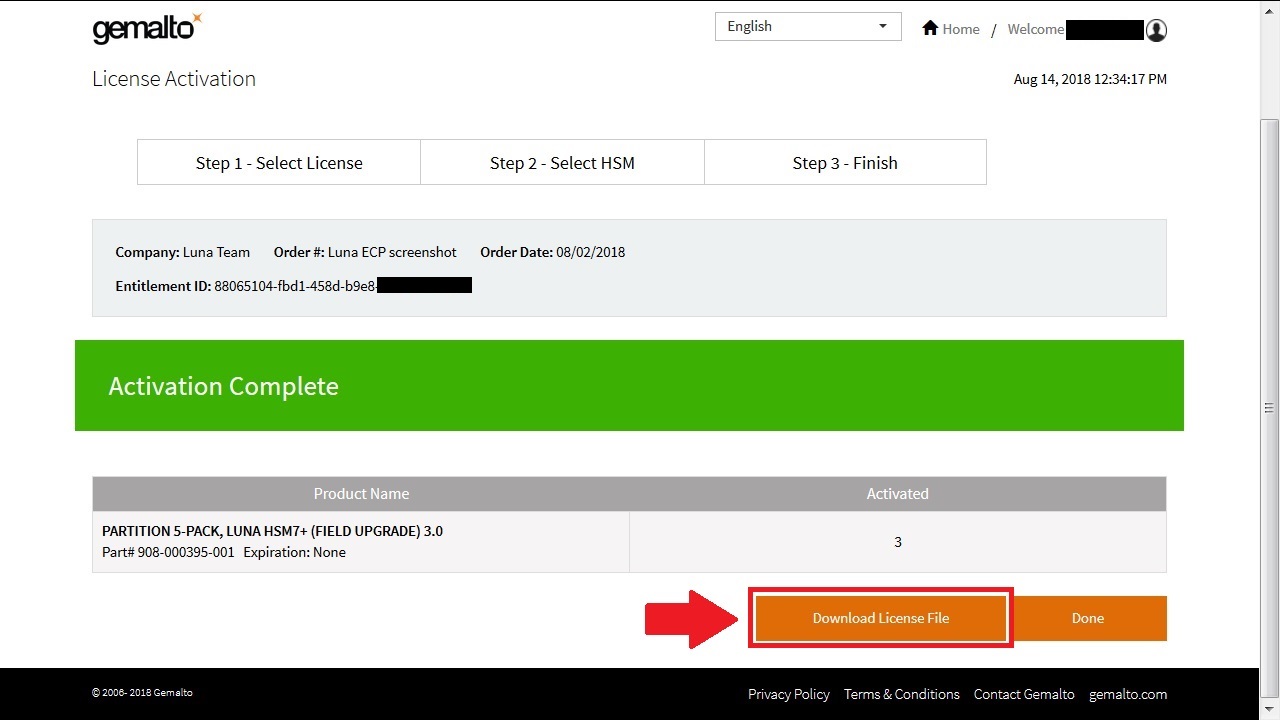Click the Product Name column header
Viewport: 1280px width, 720px height.
pos(361,494)
